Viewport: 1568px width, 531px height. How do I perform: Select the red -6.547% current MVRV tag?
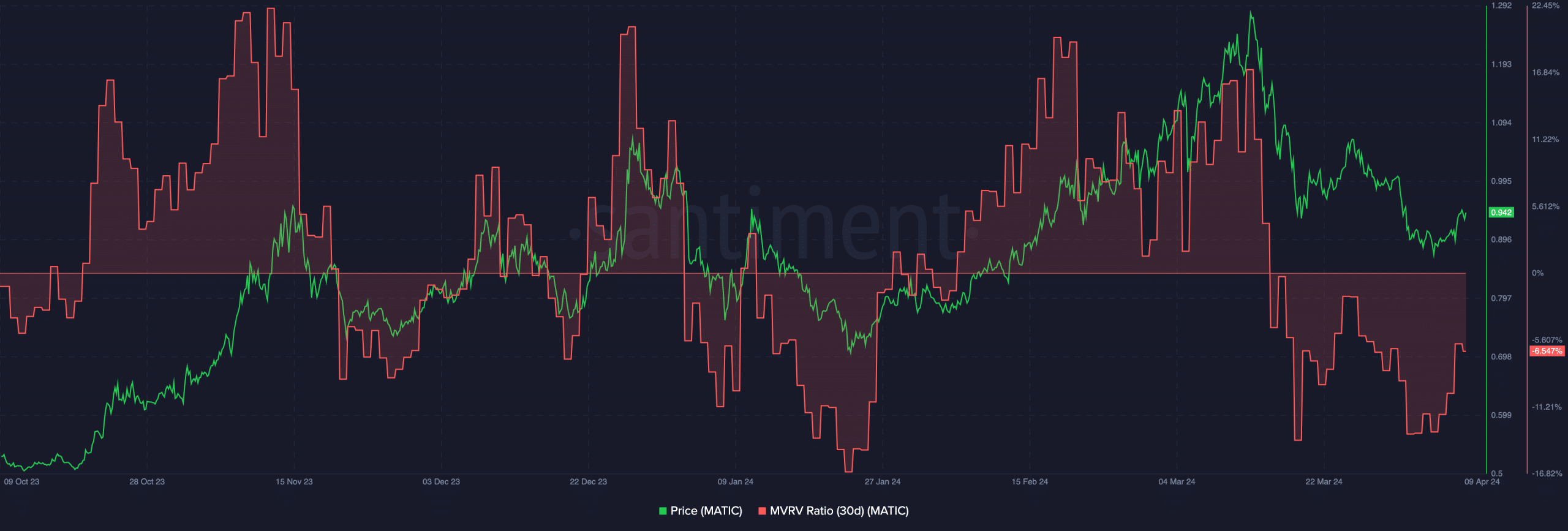1547,351
